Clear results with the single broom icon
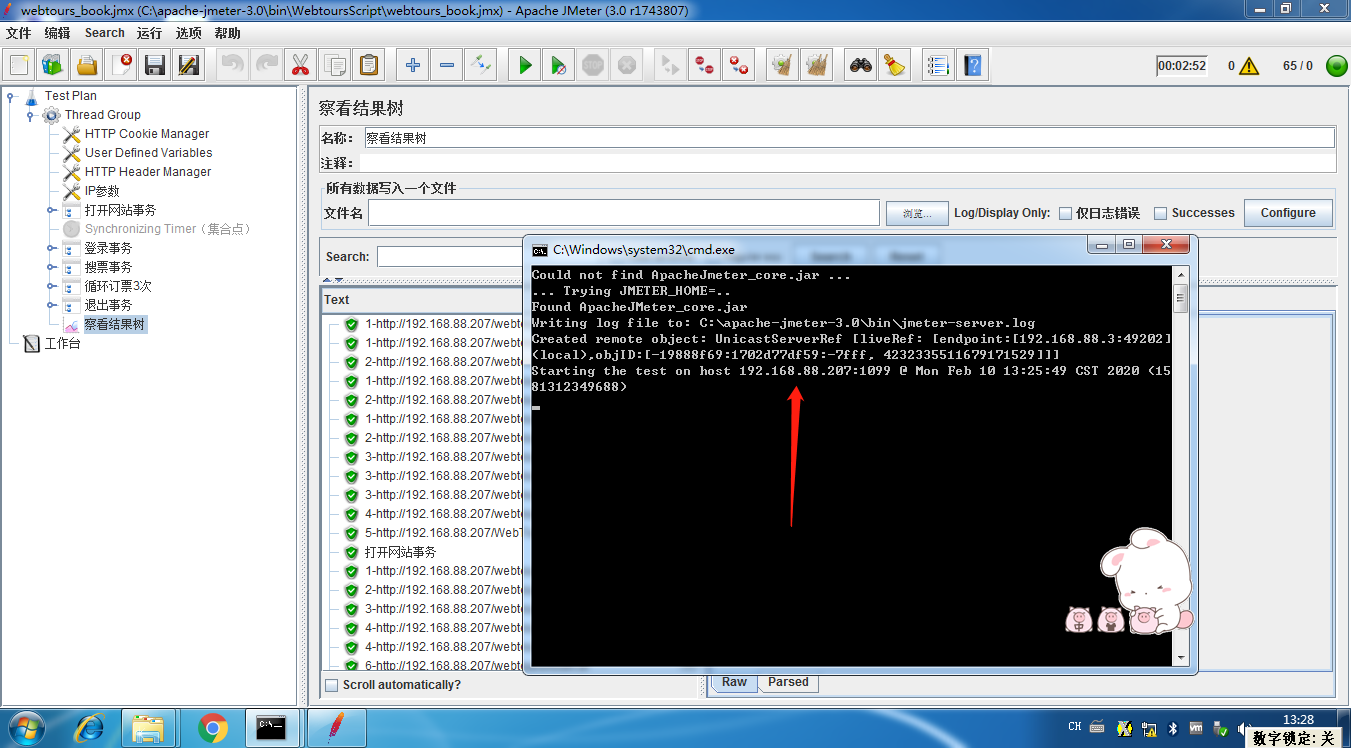 [782, 66]
